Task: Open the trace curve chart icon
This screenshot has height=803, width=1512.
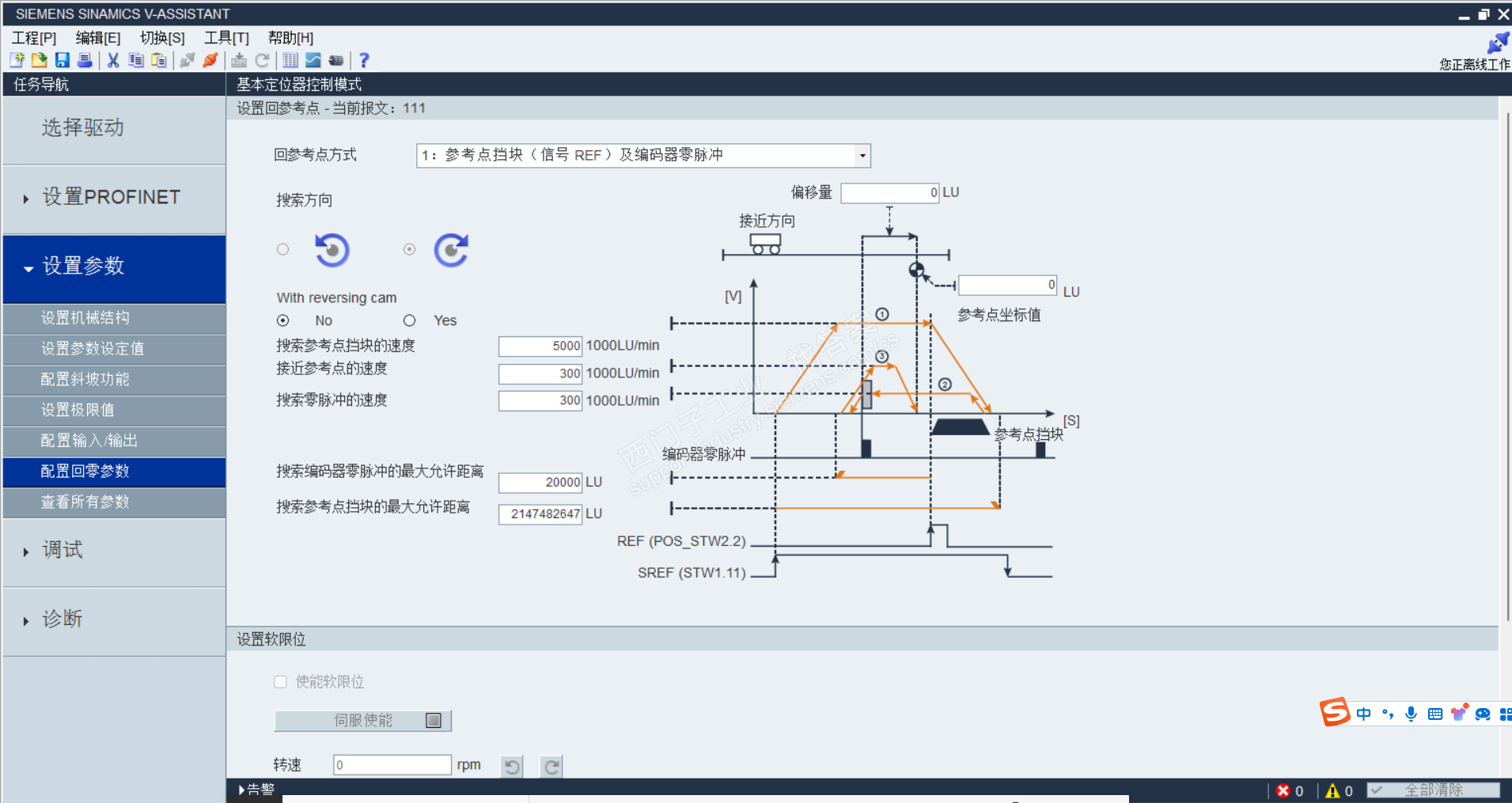Action: pos(313,60)
